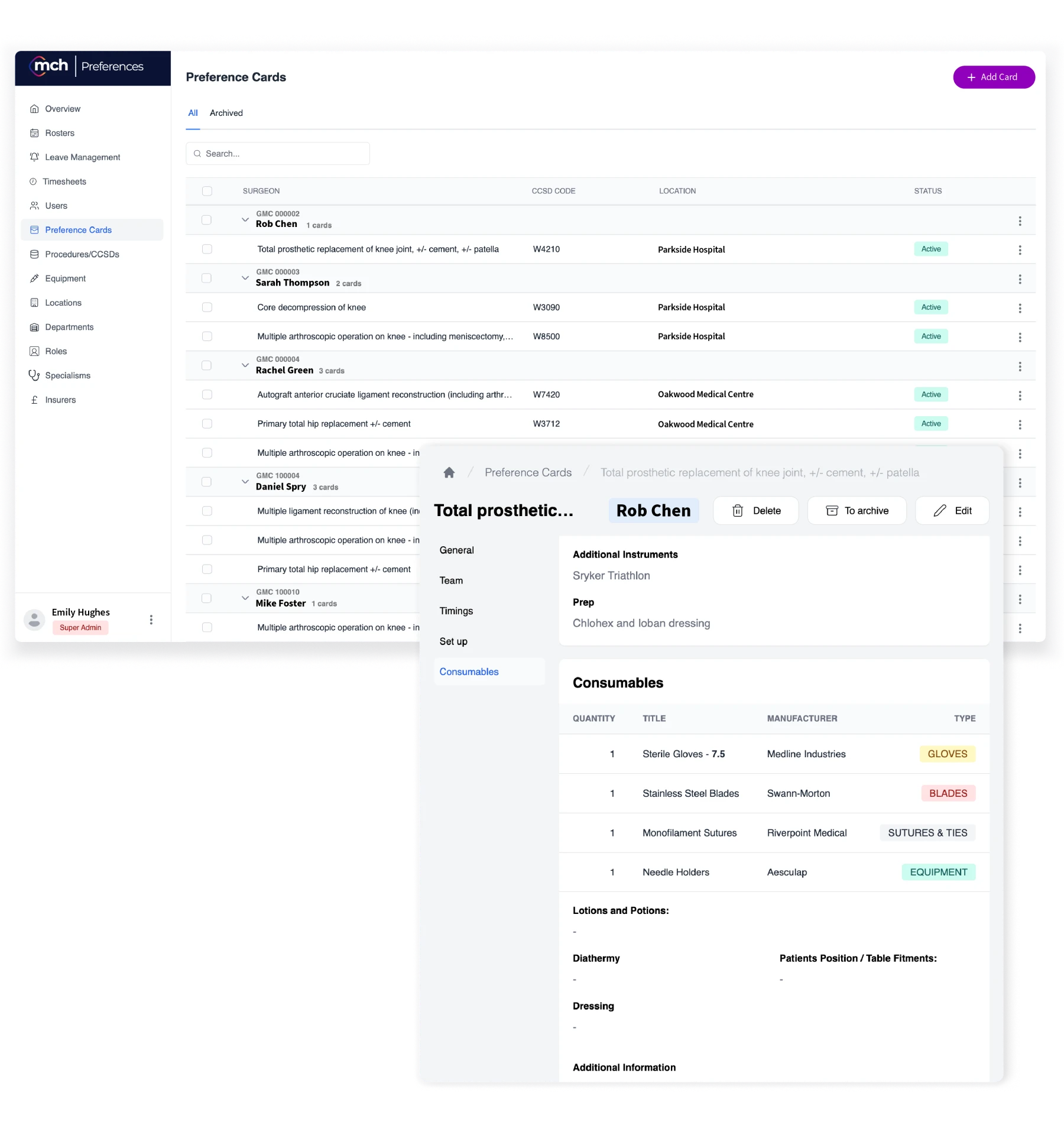Screen dimensions: 1064x1135
Task: Send the card To archive
Action: pyautogui.click(x=857, y=510)
